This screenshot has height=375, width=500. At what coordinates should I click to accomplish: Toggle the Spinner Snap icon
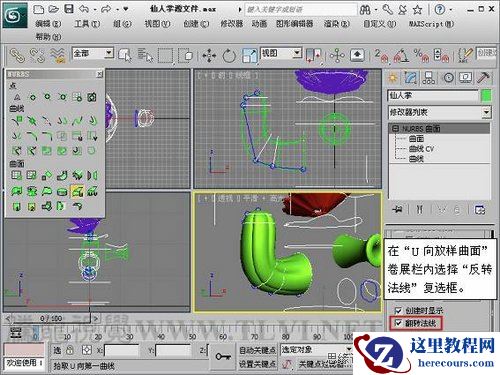point(441,56)
